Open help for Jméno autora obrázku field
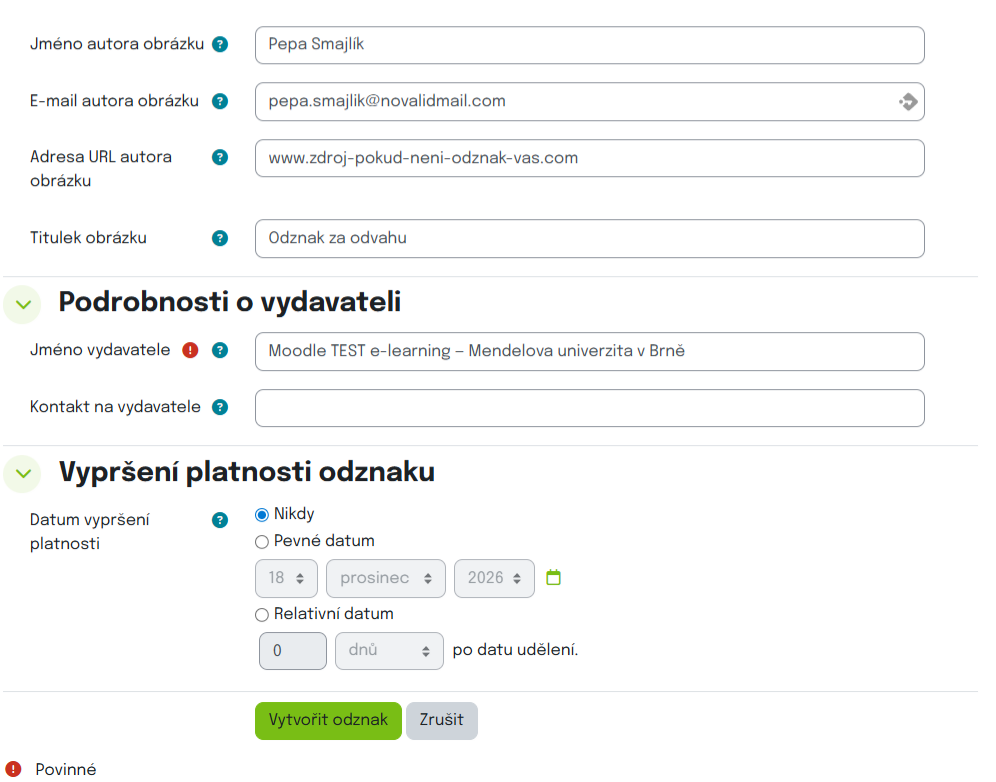Screen dimensions: 996x782 pos(219,44)
